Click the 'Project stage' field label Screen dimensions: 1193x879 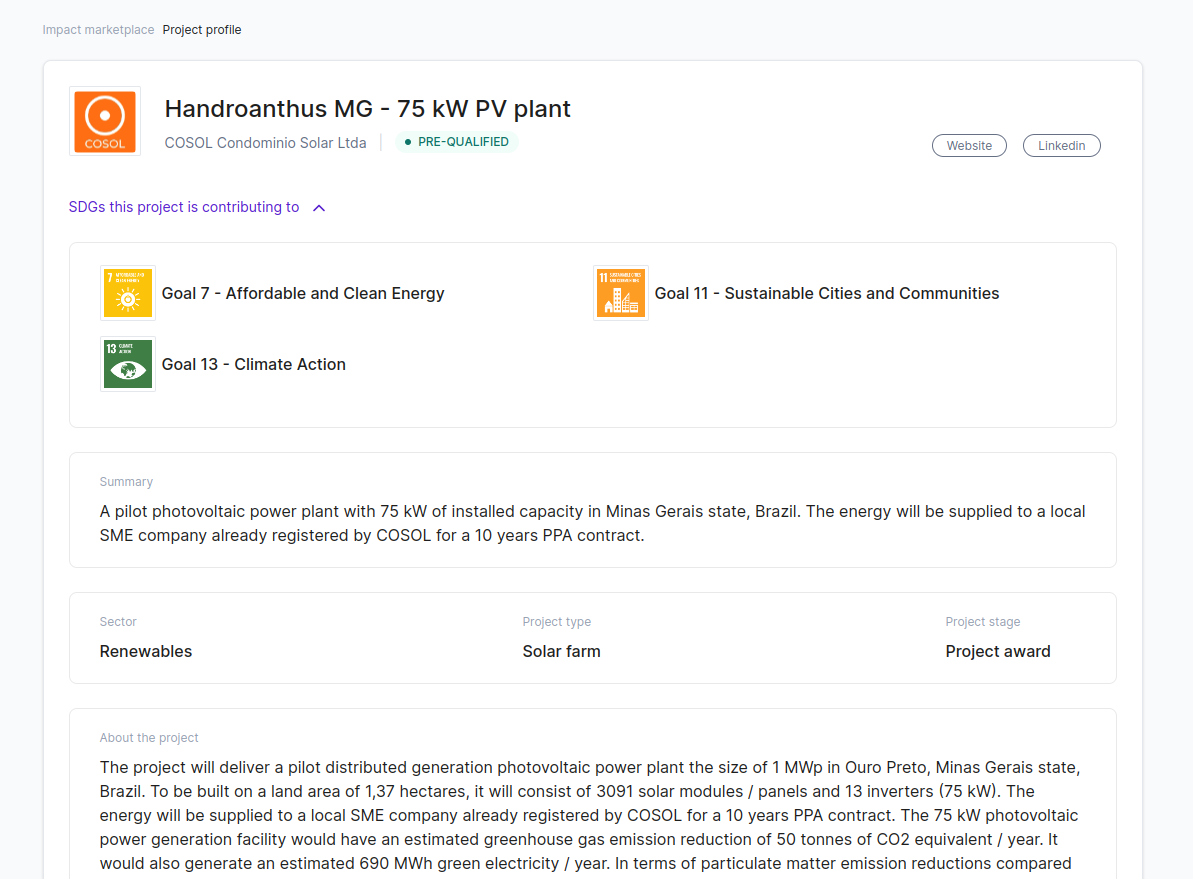click(x=982, y=622)
